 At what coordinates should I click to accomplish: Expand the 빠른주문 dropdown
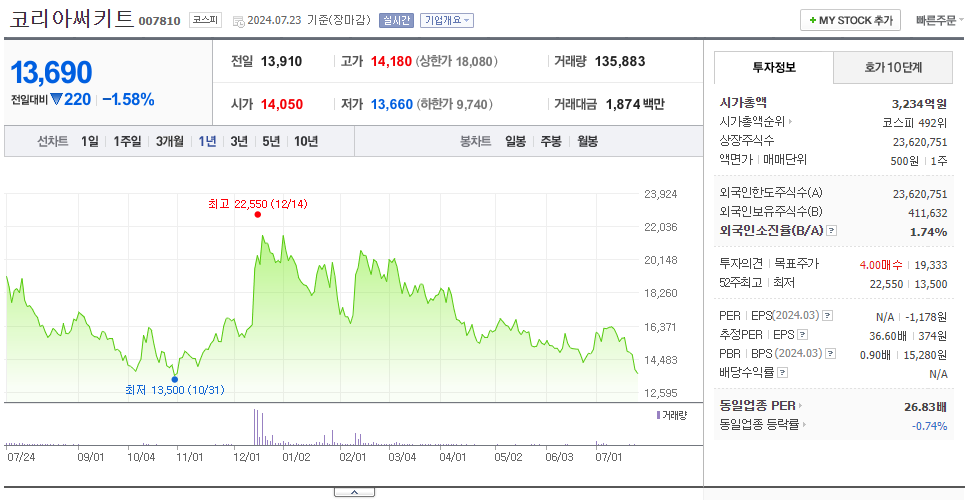pyautogui.click(x=940, y=20)
